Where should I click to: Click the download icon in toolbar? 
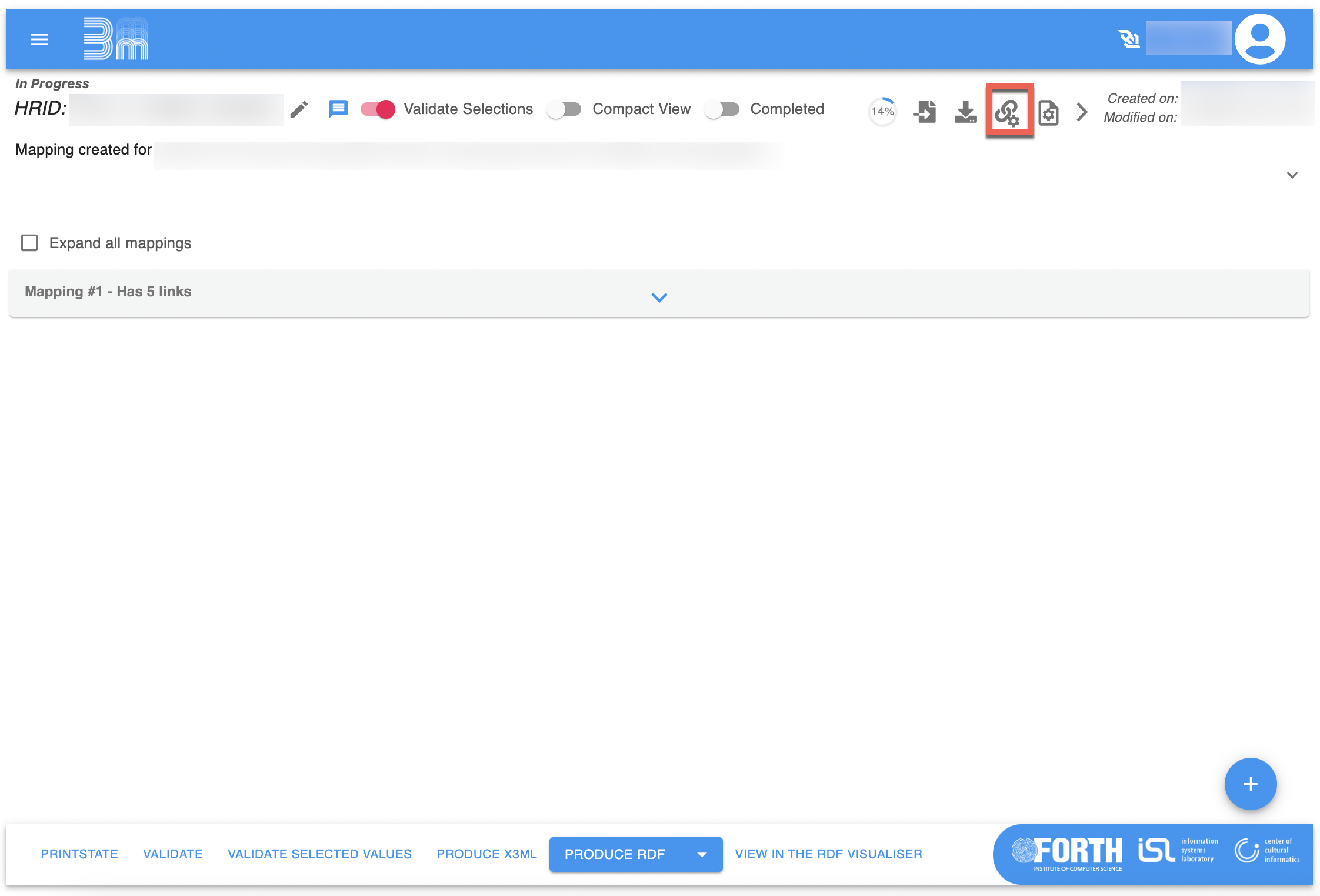[x=965, y=112]
